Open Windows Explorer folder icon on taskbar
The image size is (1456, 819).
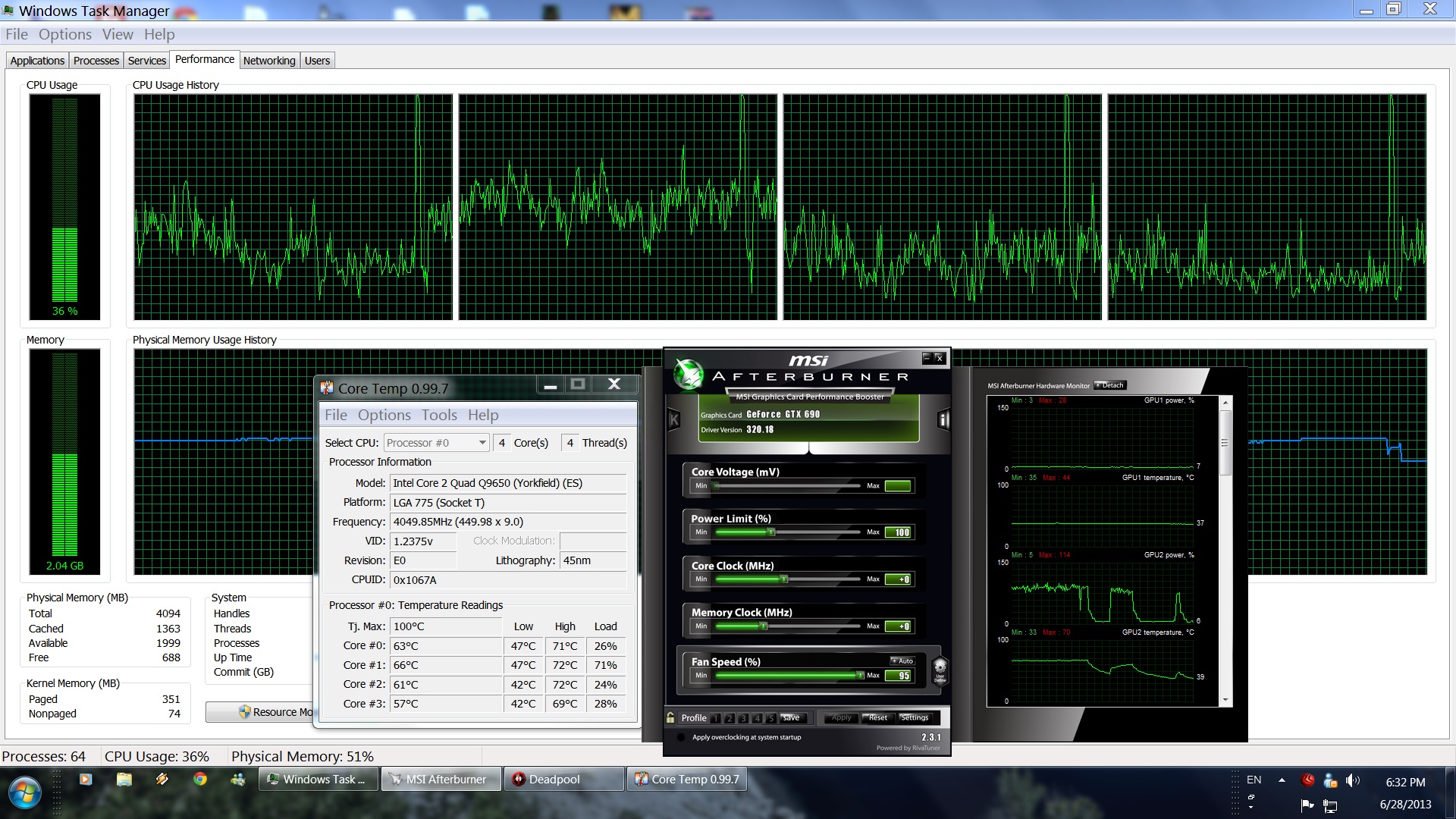pos(124,779)
